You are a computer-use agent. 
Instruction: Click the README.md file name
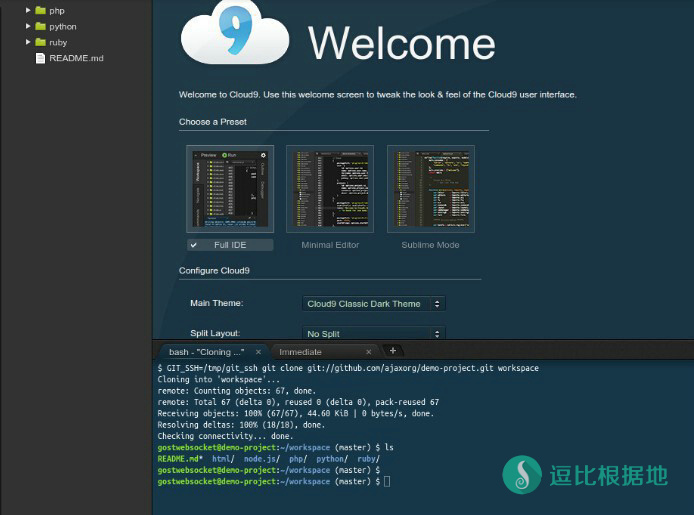tap(76, 58)
